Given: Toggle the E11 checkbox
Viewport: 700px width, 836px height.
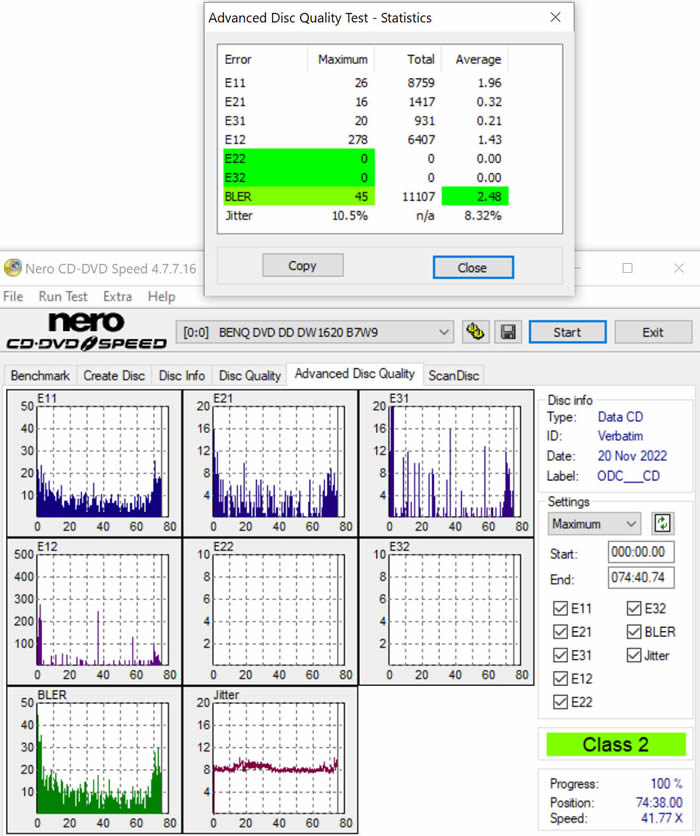Looking at the screenshot, I should click(560, 608).
